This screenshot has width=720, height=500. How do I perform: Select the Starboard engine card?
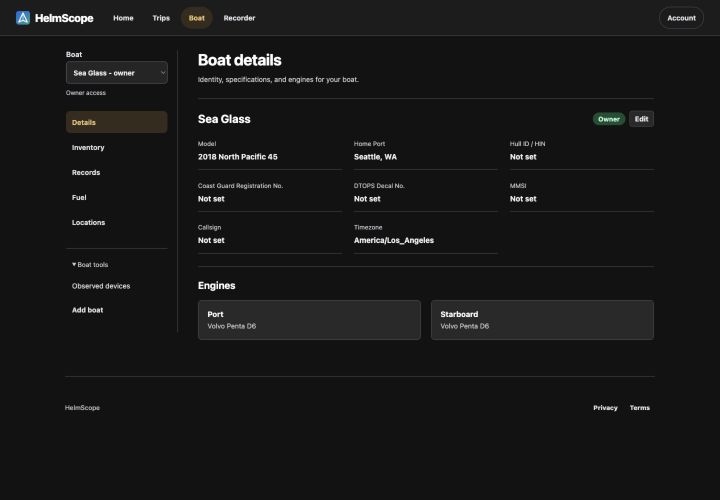click(542, 320)
